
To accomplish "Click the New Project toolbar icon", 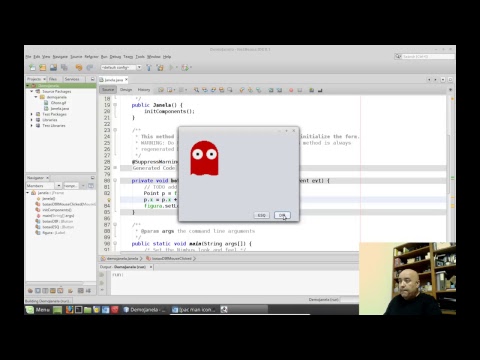I will tap(43, 67).
